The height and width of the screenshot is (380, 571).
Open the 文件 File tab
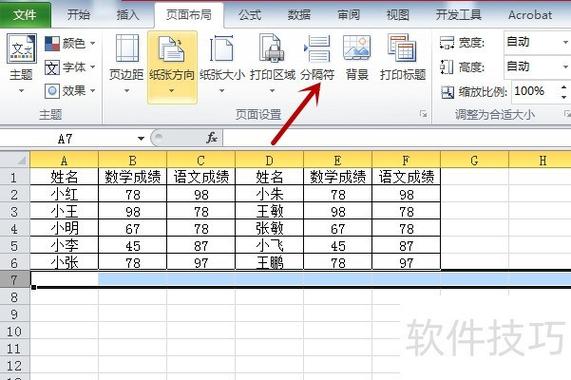25,15
